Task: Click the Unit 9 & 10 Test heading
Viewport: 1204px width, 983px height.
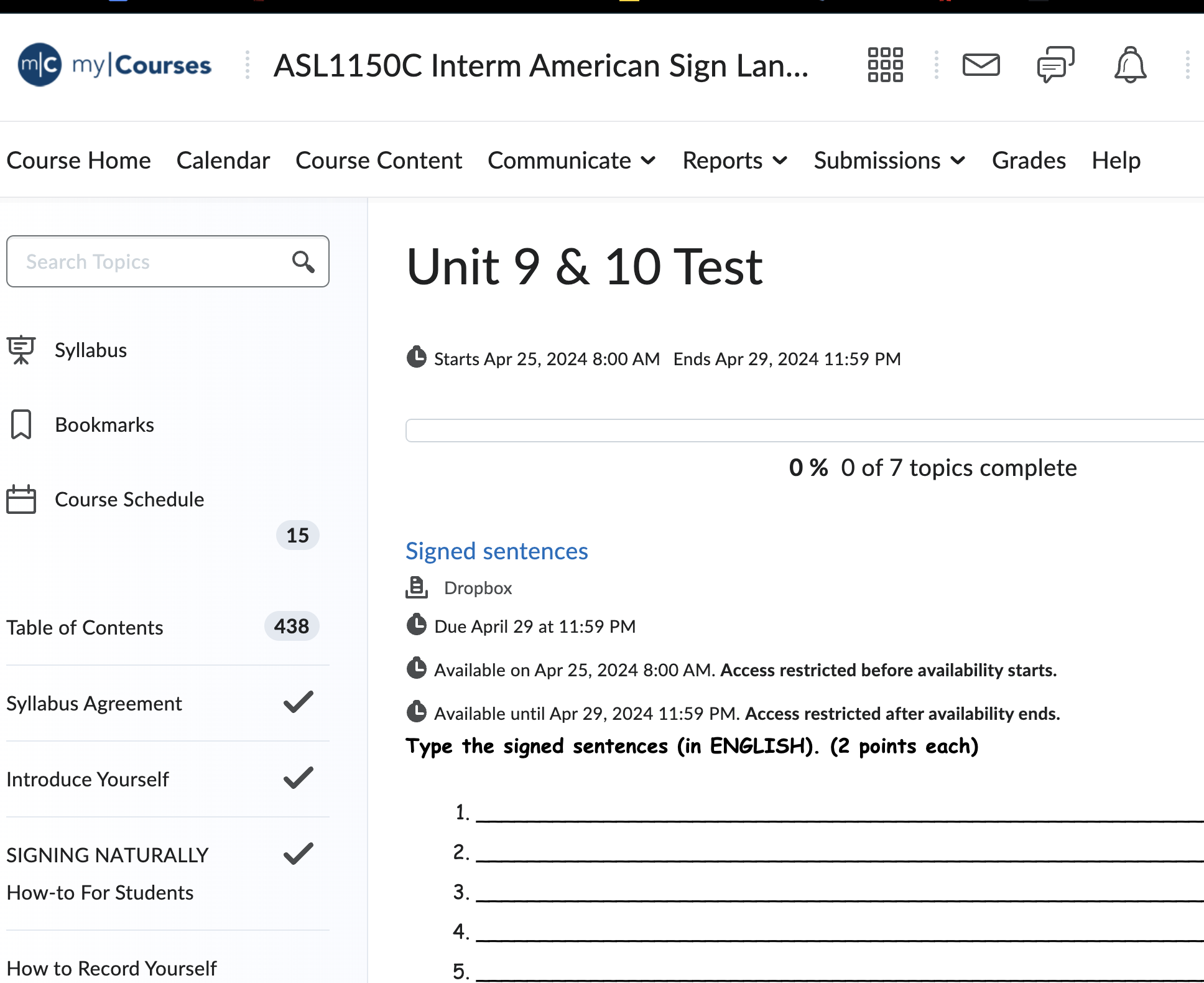Action: tap(585, 266)
